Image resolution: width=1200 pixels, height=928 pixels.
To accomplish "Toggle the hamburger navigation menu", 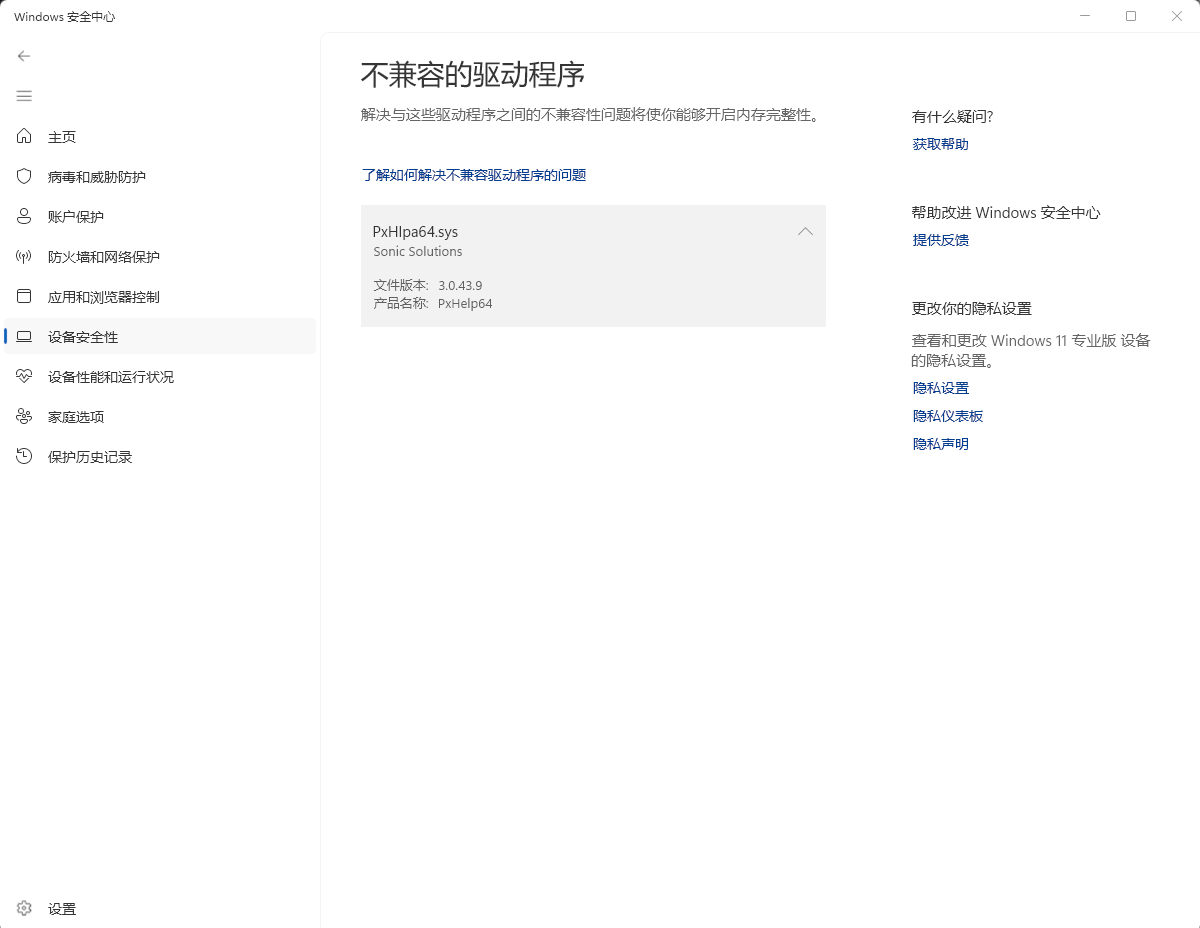I will [24, 96].
